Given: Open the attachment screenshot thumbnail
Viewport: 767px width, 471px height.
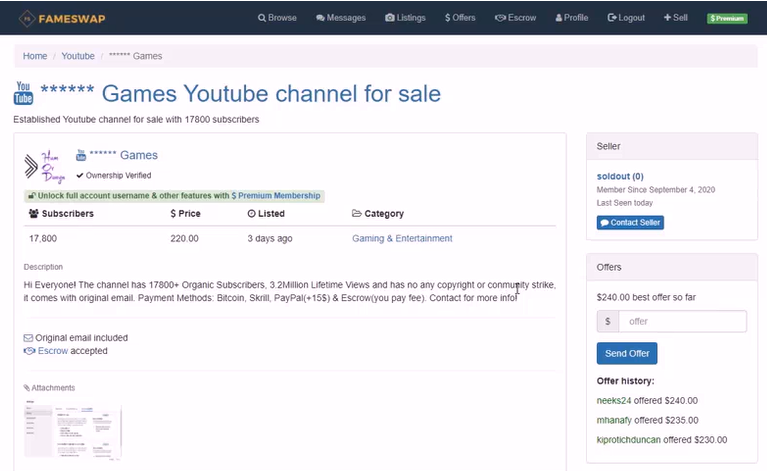Looking at the screenshot, I should pyautogui.click(x=72, y=432).
